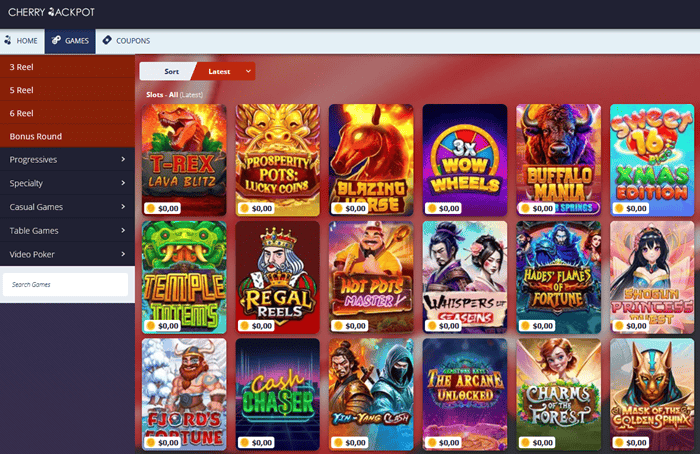Viewport: 700px width, 454px height.
Task: Select the Bonus Round category
Action: click(67, 137)
